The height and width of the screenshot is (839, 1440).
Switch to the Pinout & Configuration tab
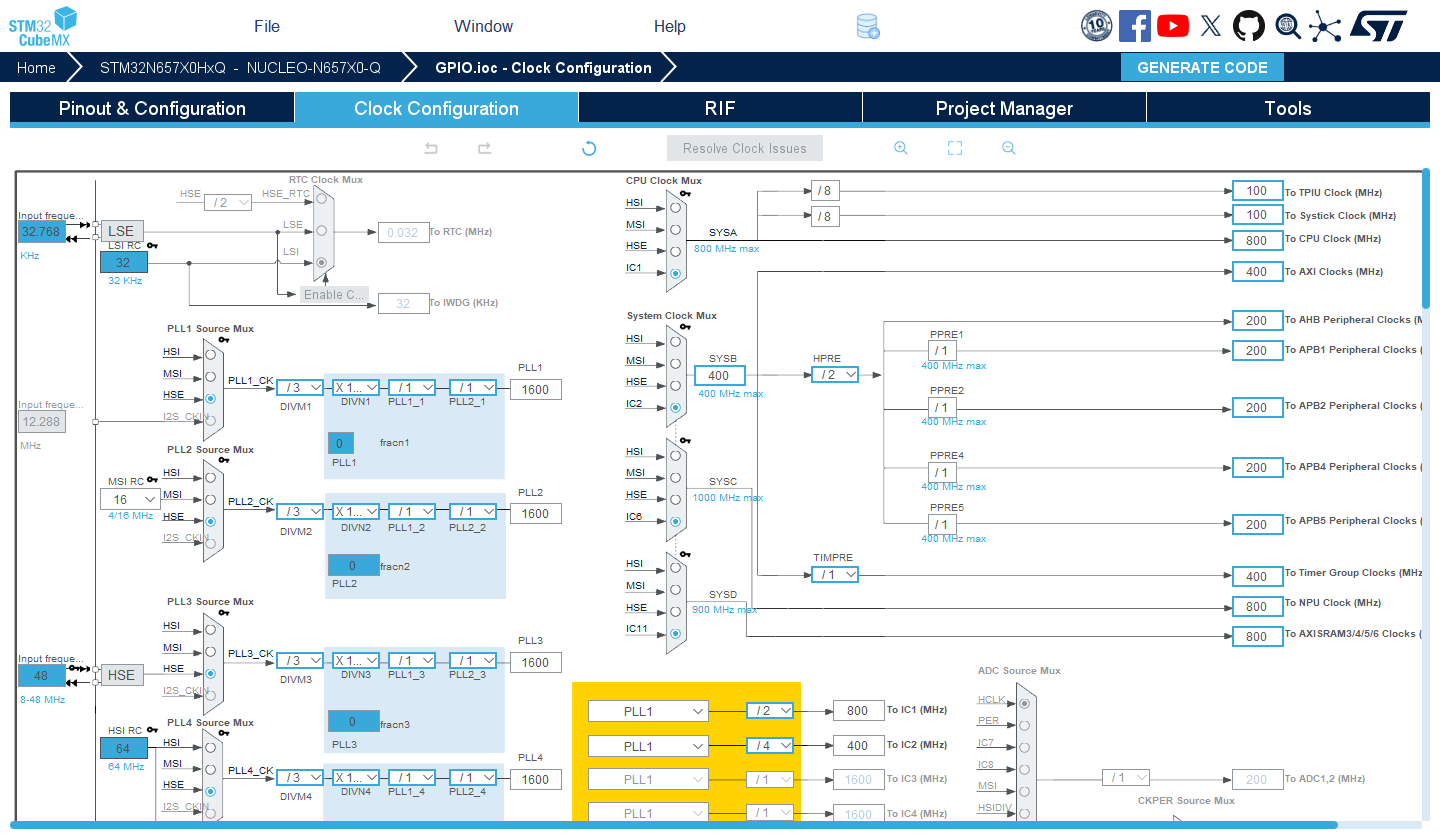coord(152,108)
